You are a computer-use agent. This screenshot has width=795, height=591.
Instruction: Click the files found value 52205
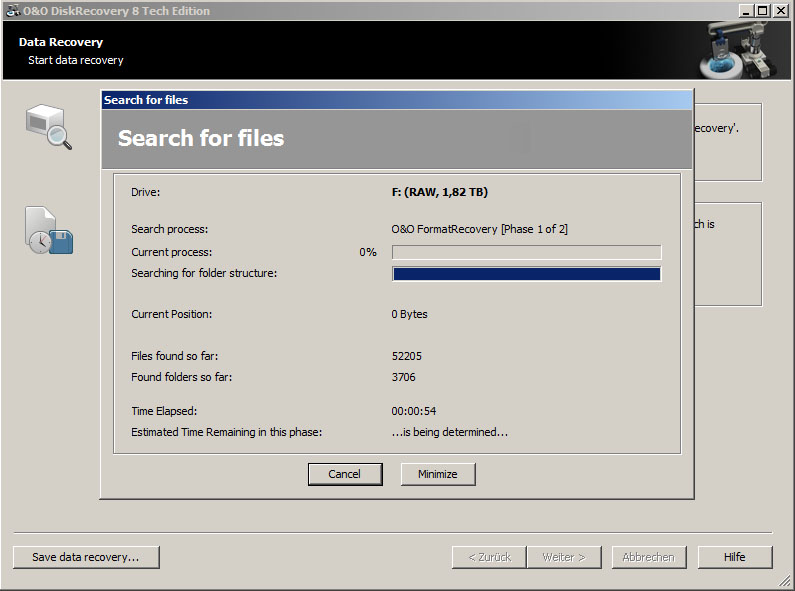coord(406,356)
